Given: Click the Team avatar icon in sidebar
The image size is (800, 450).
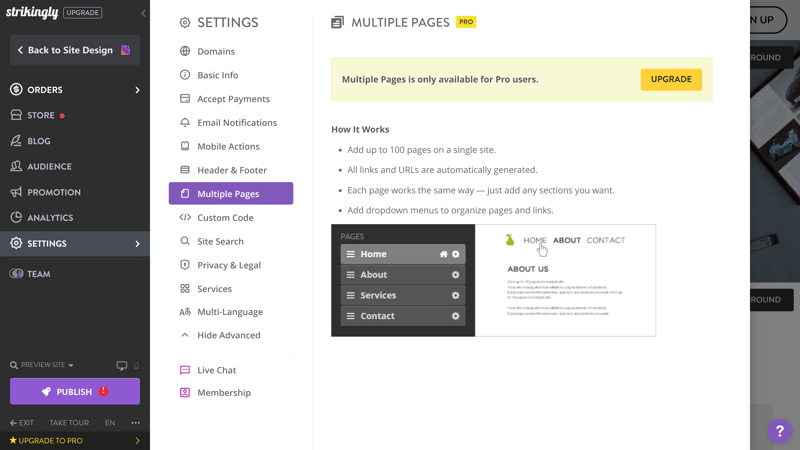Looking at the screenshot, I should click(16, 273).
